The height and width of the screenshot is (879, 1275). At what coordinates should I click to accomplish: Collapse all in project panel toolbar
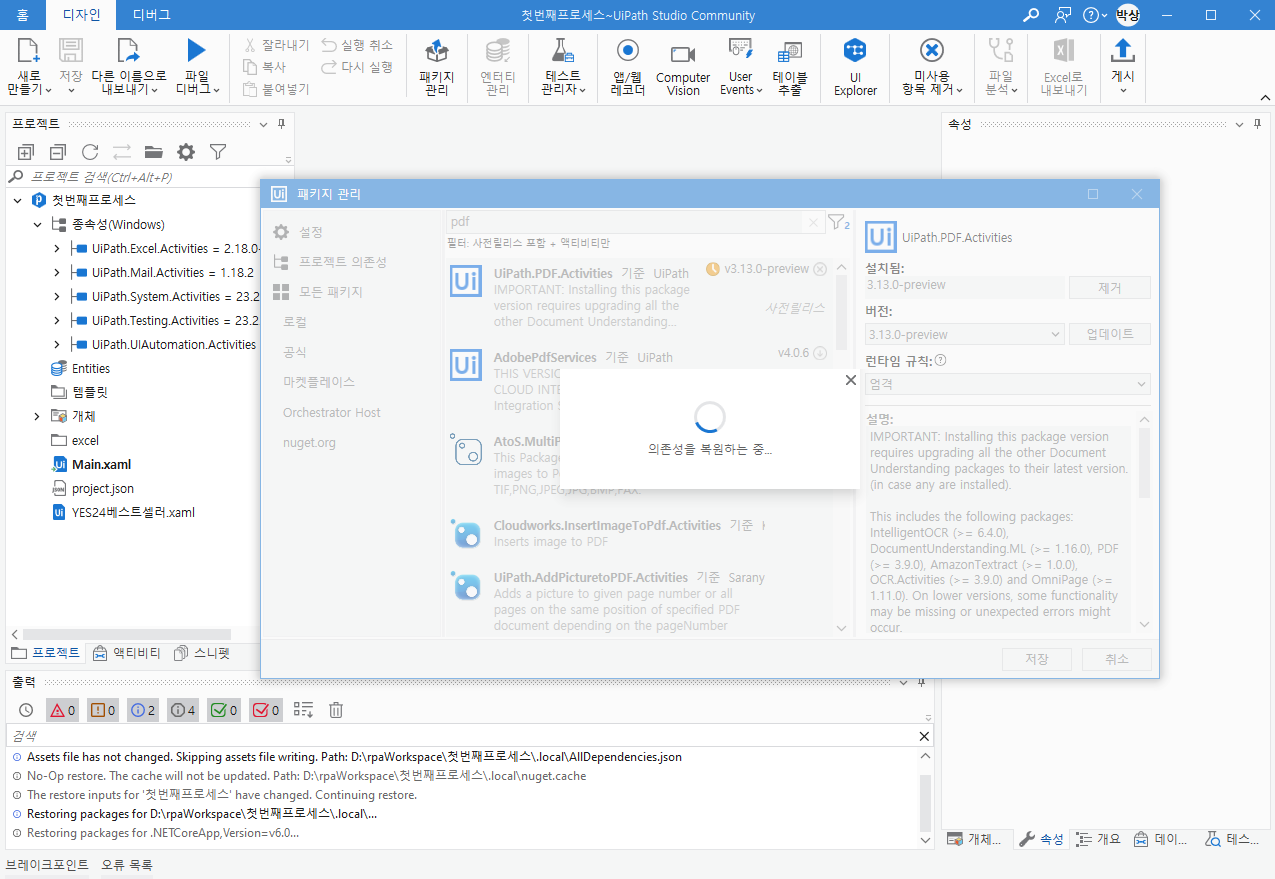[x=58, y=152]
